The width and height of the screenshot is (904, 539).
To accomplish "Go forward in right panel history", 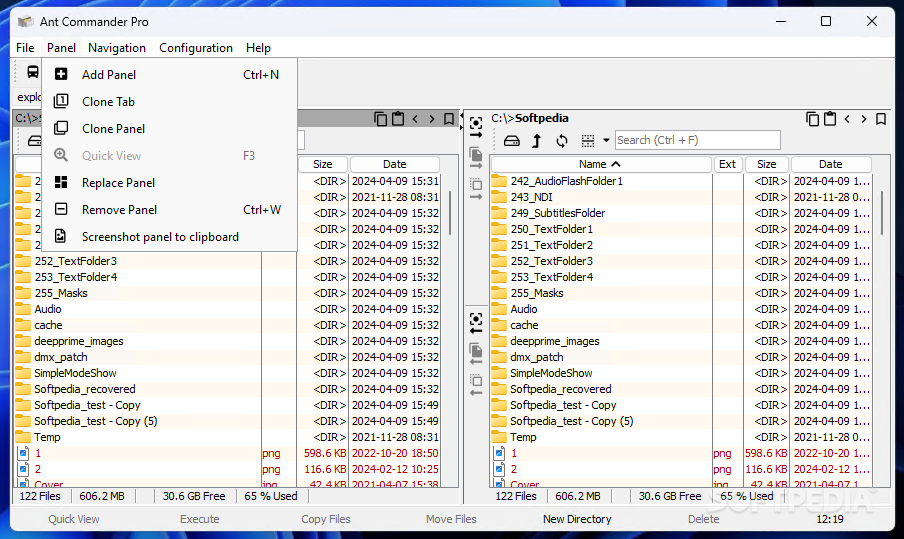I will pos(864,119).
